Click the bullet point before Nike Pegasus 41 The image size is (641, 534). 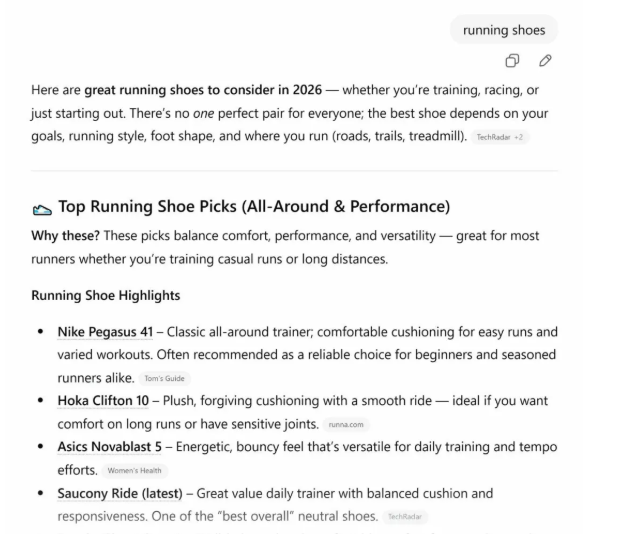pos(40,332)
